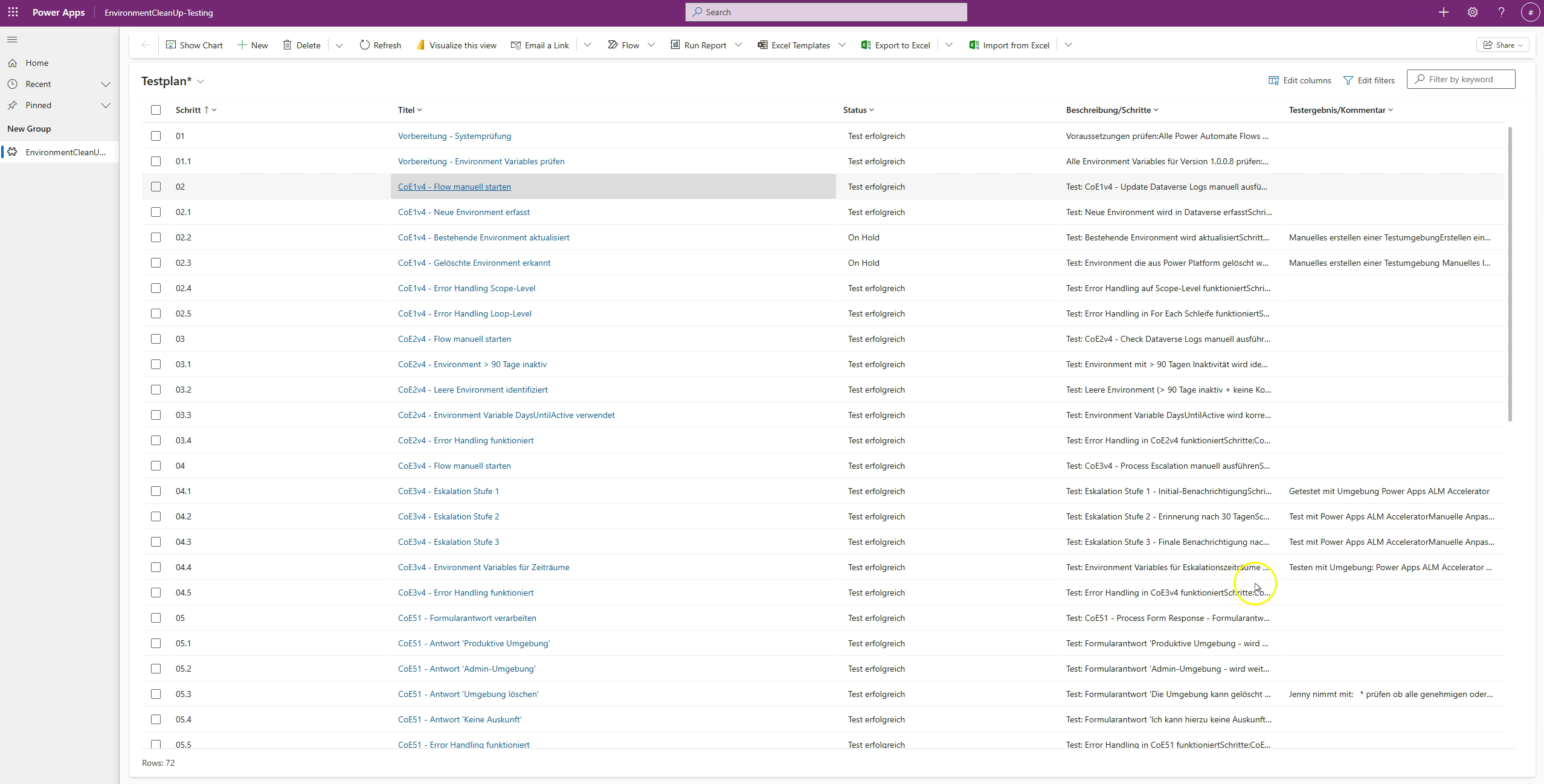
Task: Open record CoE2v4 - Leere Environment identifiziert
Action: coord(472,390)
